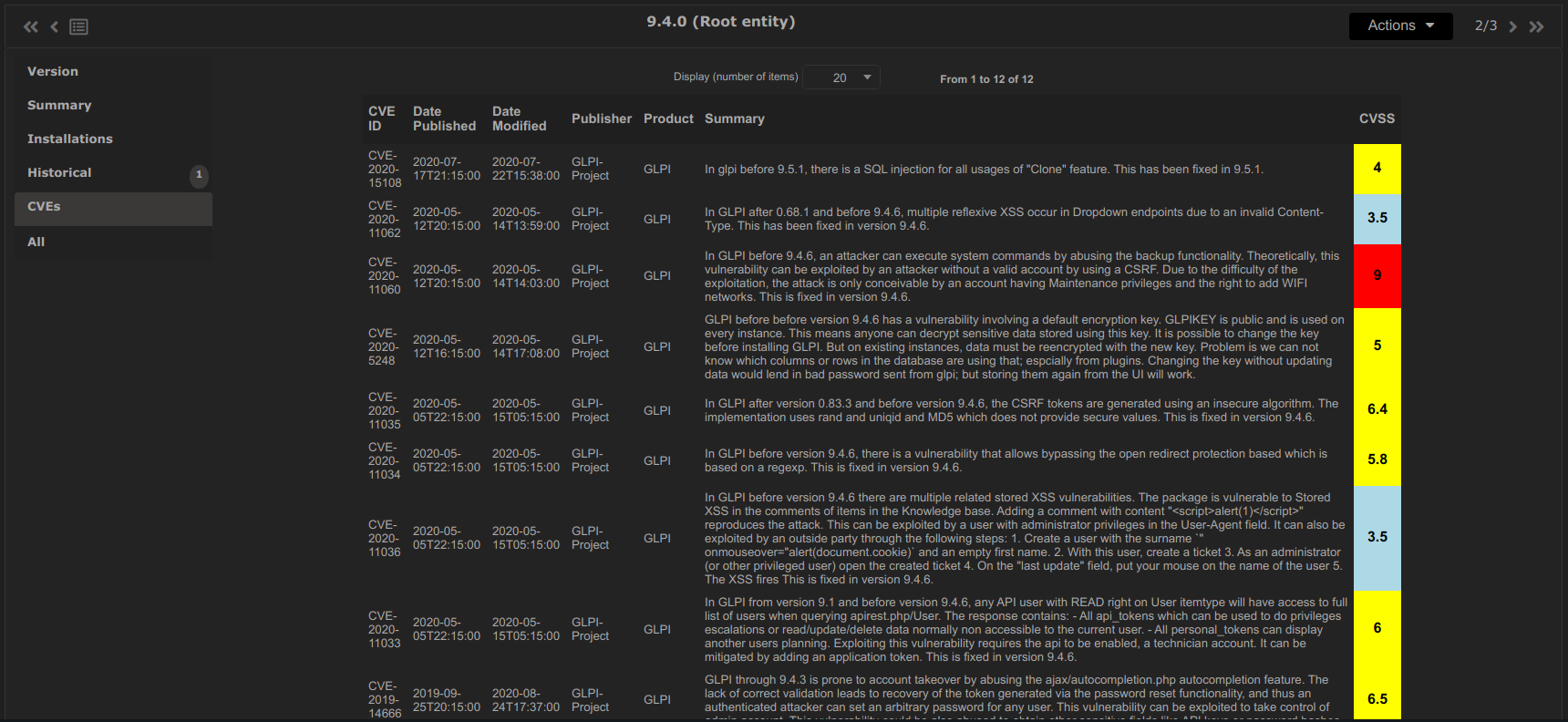Click modified date 2020-05-14T14:03:00
This screenshot has height=722, width=1568.
526,276
